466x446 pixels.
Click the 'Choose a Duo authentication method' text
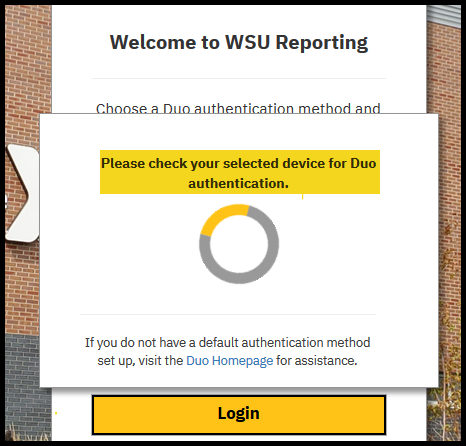238,108
